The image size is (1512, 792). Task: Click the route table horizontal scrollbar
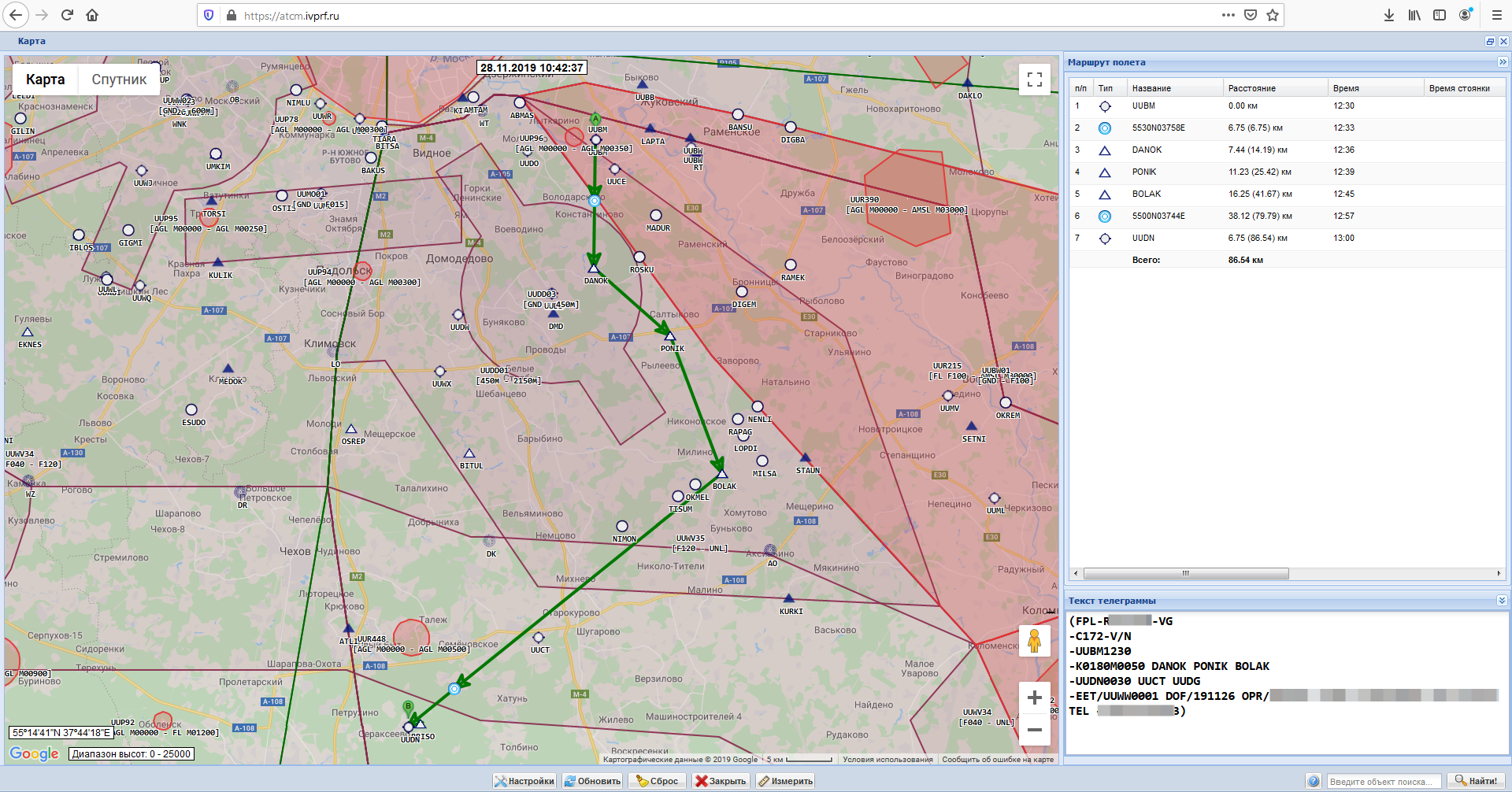1185,574
